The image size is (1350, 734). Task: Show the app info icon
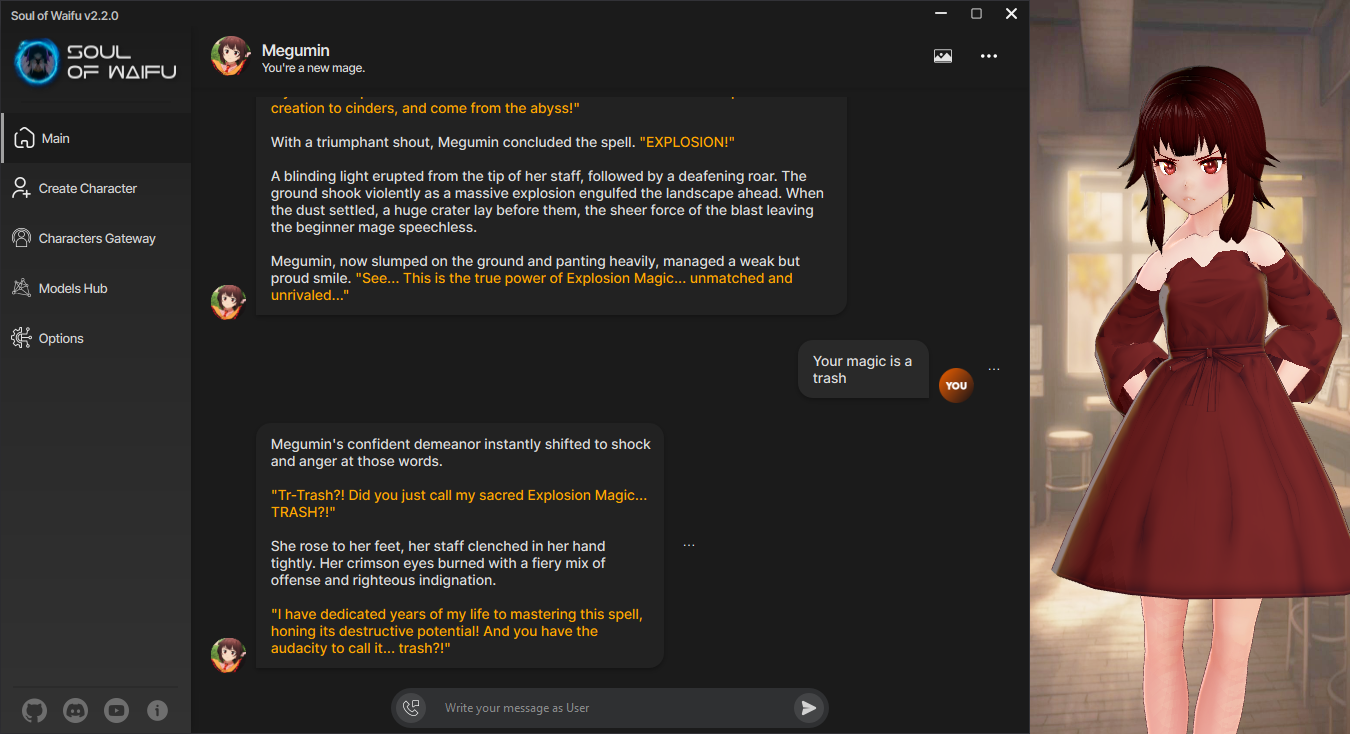coord(157,711)
